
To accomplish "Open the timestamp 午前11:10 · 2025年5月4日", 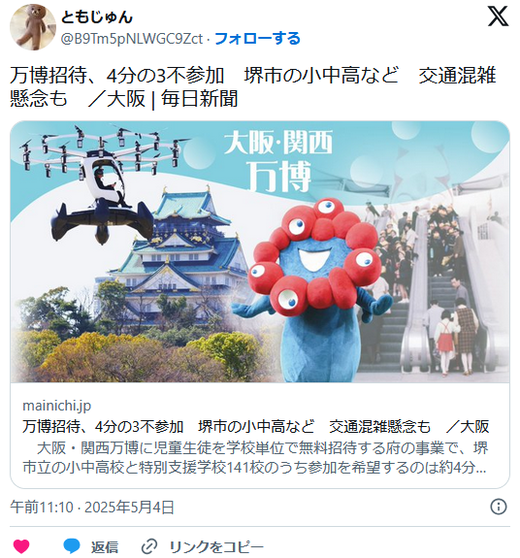I will coord(92,507).
